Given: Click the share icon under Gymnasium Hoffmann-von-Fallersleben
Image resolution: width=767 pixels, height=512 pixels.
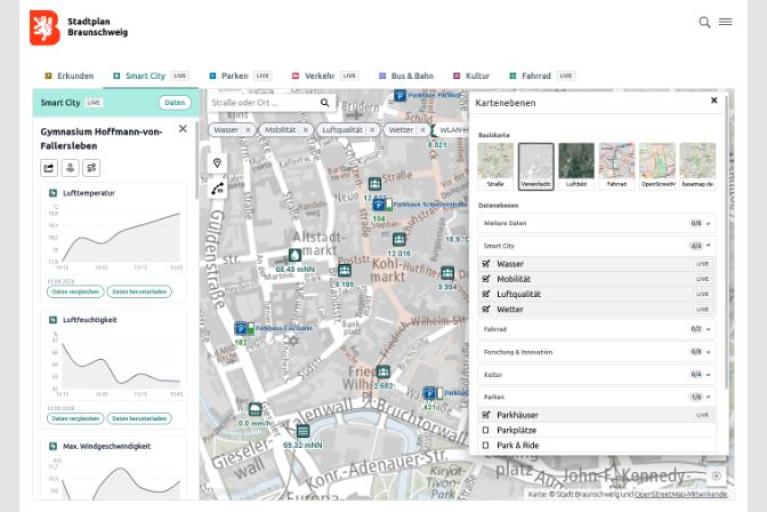Looking at the screenshot, I should coord(49,168).
